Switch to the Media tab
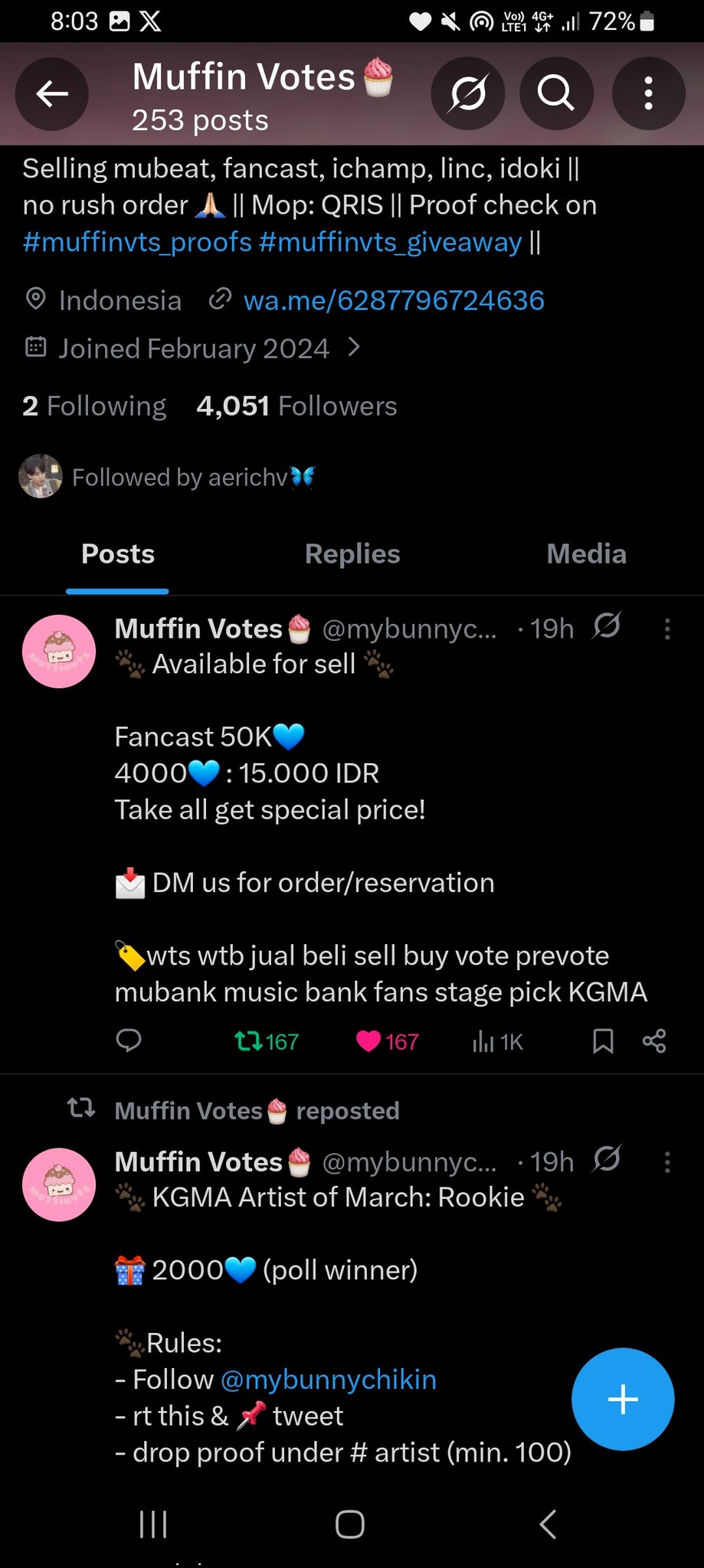704x1568 pixels. (x=586, y=554)
